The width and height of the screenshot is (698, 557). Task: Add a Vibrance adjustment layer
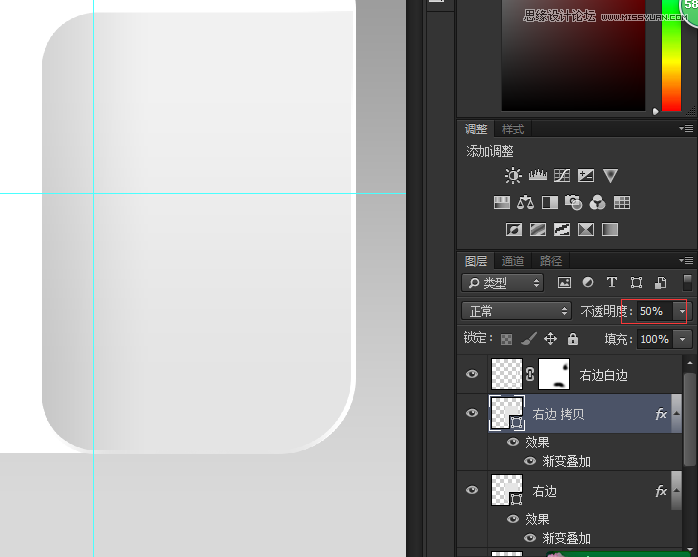tap(610, 175)
